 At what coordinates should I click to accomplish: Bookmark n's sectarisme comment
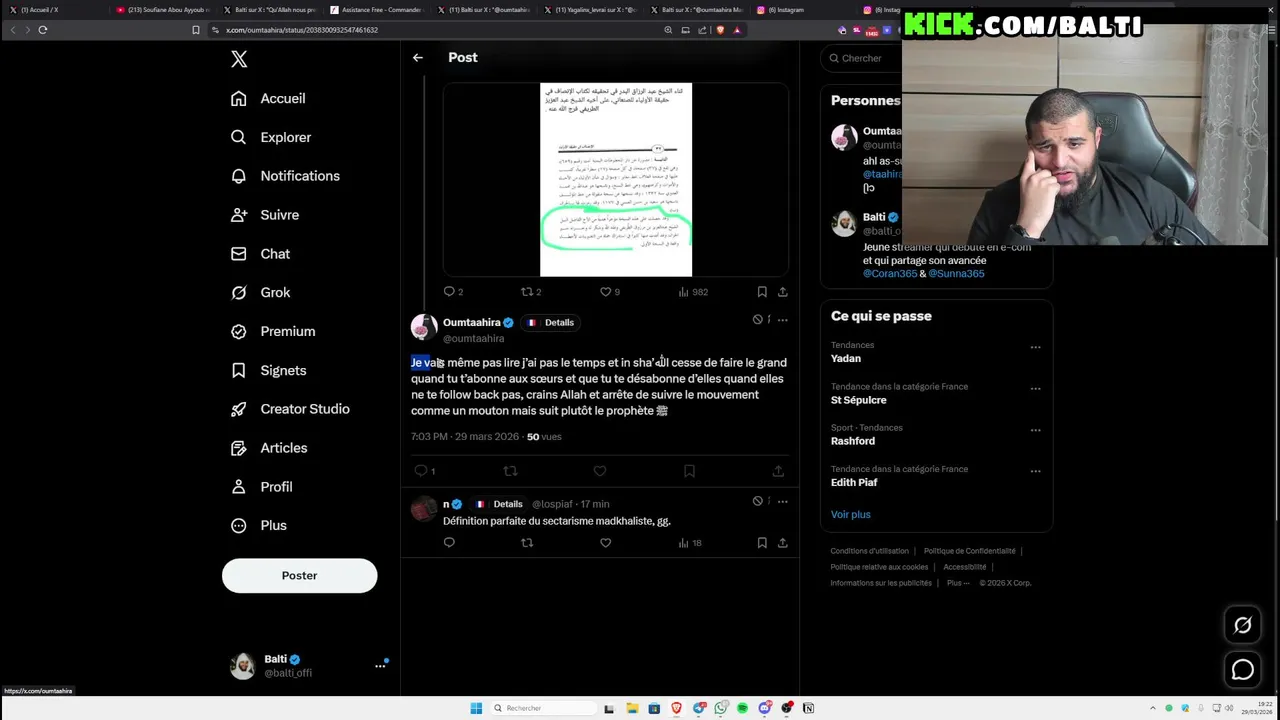tap(762, 543)
